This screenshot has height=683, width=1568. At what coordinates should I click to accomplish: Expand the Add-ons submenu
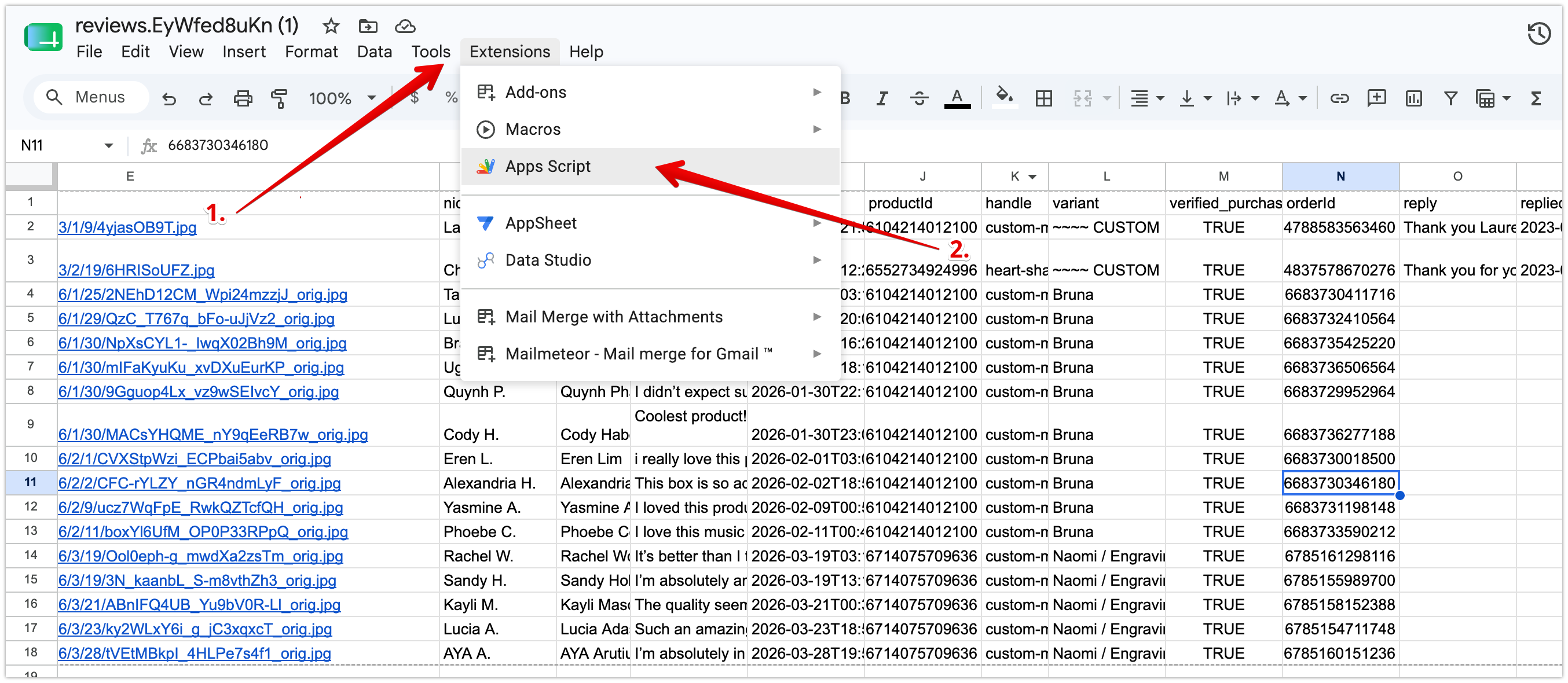(816, 93)
